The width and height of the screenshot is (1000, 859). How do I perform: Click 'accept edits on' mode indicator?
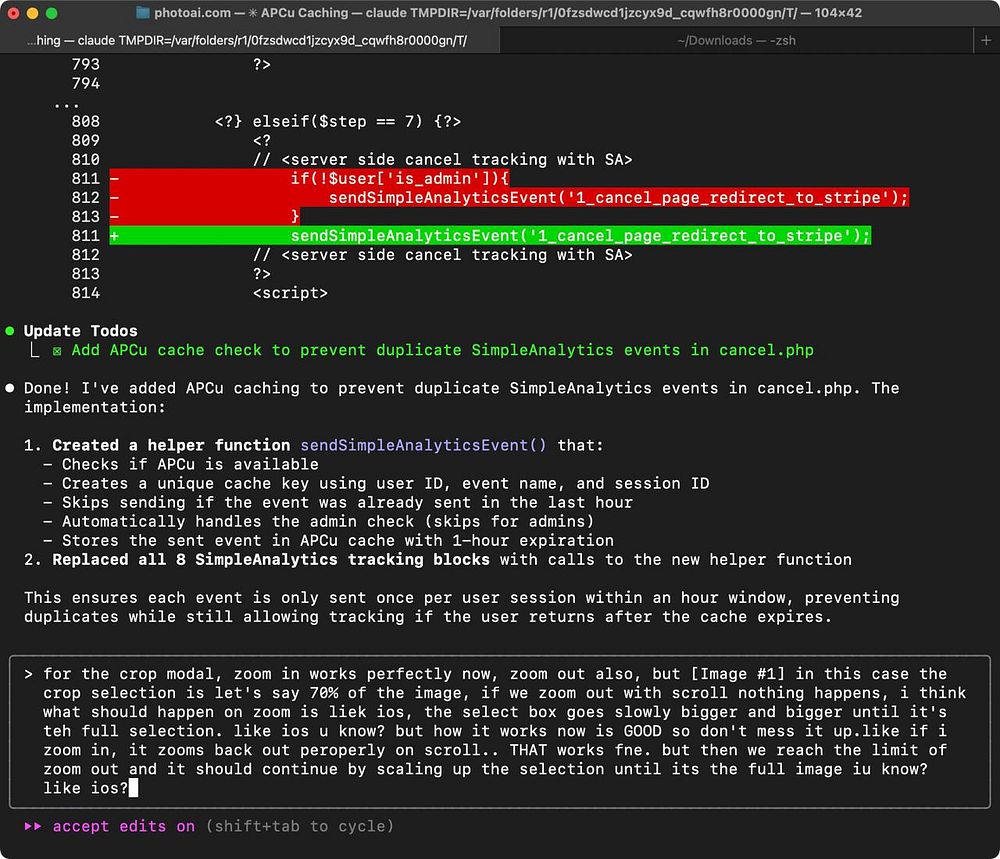coord(124,826)
